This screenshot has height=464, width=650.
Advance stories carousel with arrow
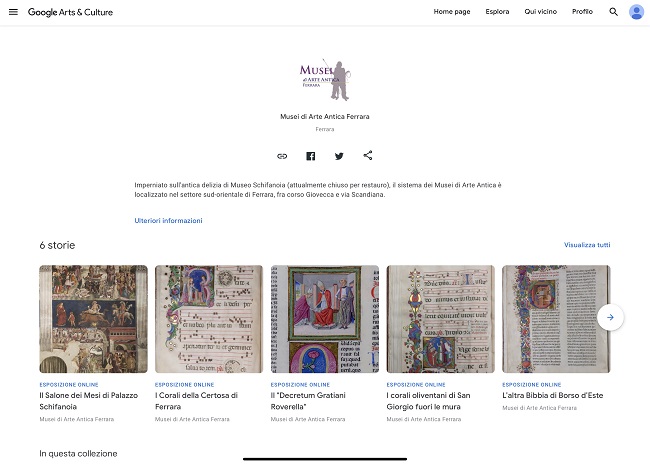pos(610,318)
